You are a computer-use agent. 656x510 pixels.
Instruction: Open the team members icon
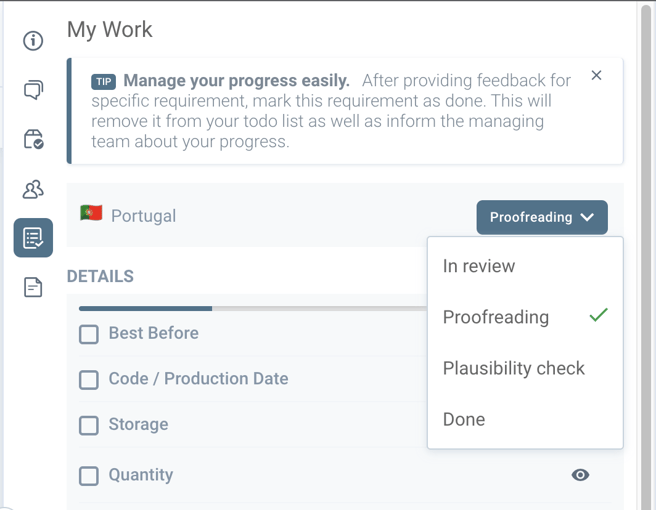click(33, 188)
